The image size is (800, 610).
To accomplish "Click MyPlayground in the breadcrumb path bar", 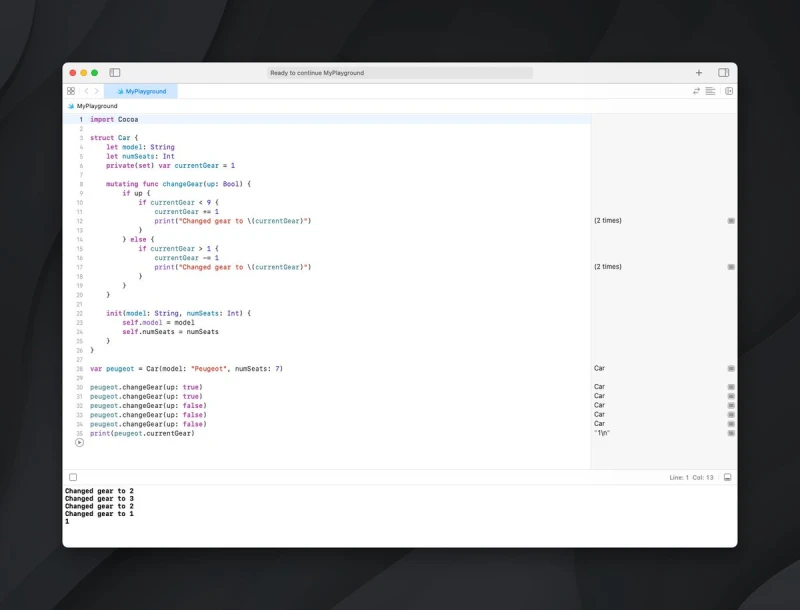I will click(96, 105).
